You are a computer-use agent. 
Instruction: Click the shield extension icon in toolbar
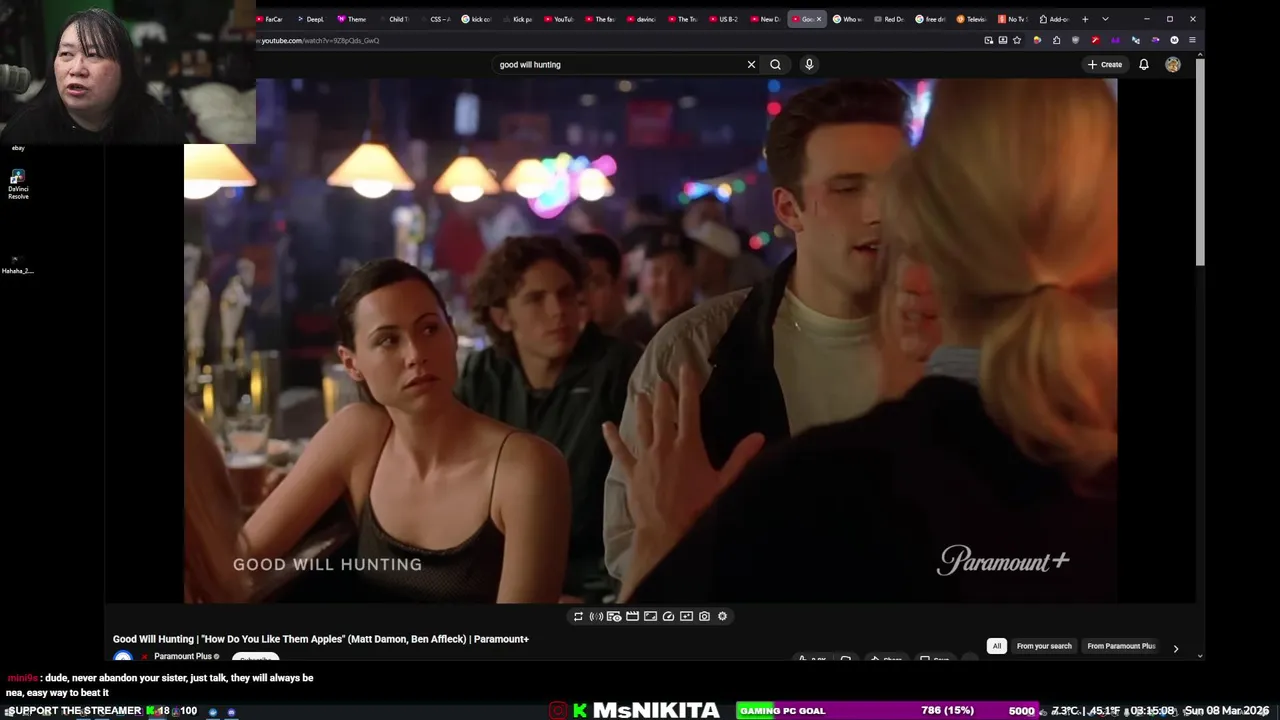[1076, 40]
